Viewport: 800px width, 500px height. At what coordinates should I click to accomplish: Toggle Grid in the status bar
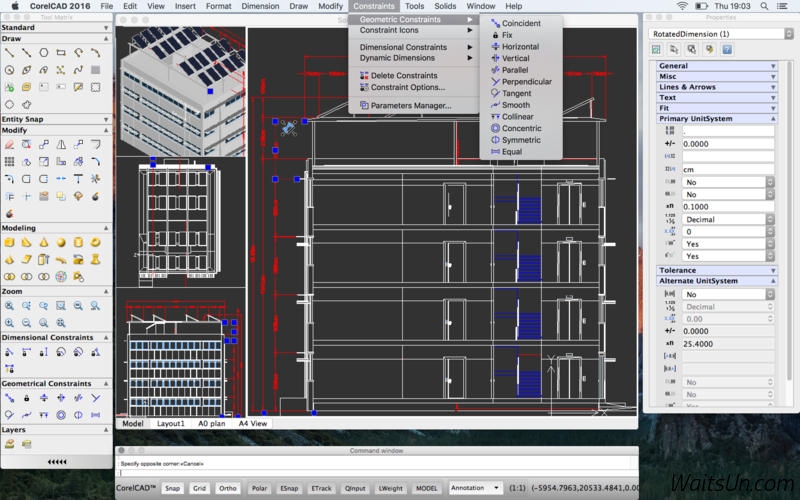coord(199,488)
